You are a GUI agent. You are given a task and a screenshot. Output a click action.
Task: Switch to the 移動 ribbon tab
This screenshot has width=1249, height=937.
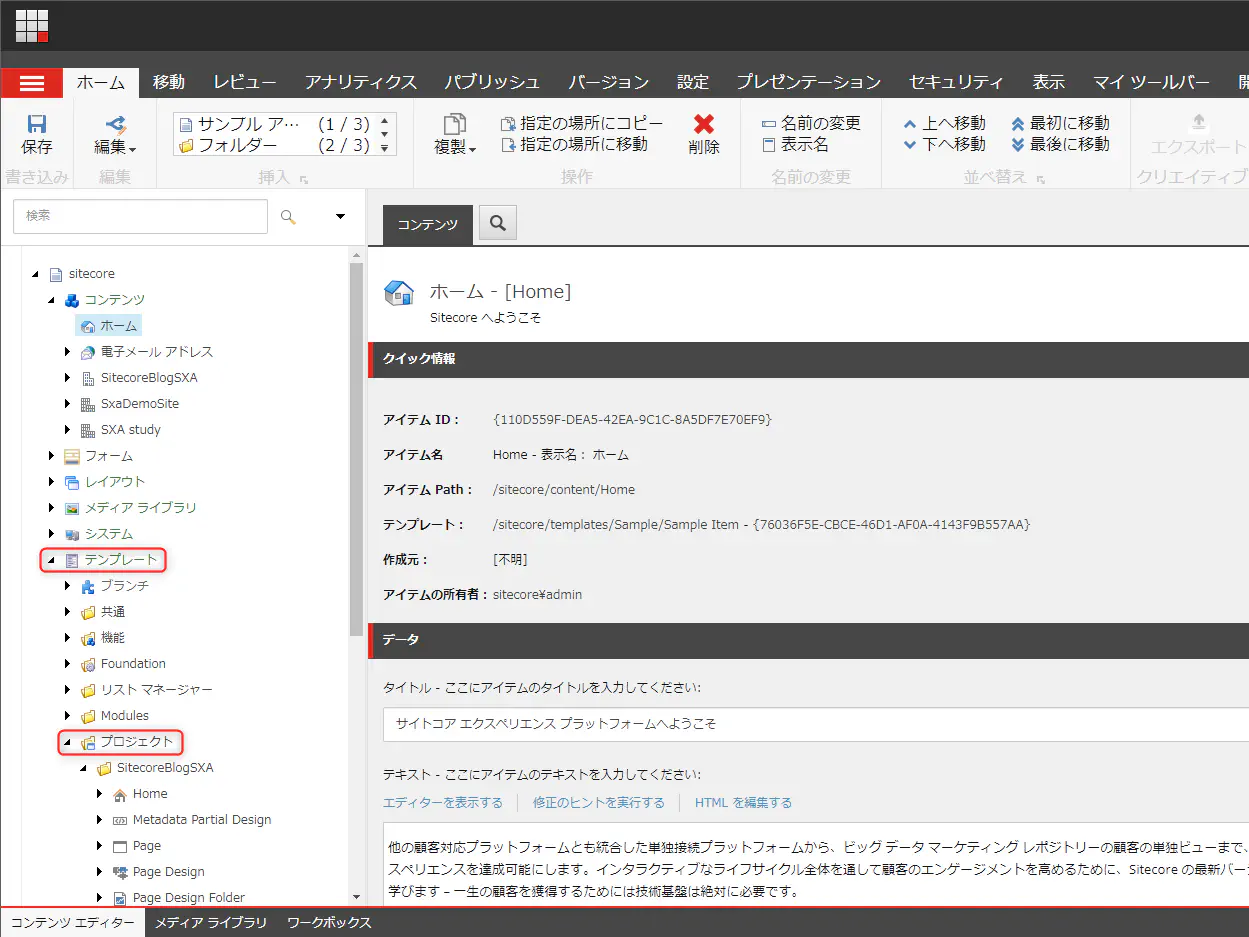pos(169,82)
